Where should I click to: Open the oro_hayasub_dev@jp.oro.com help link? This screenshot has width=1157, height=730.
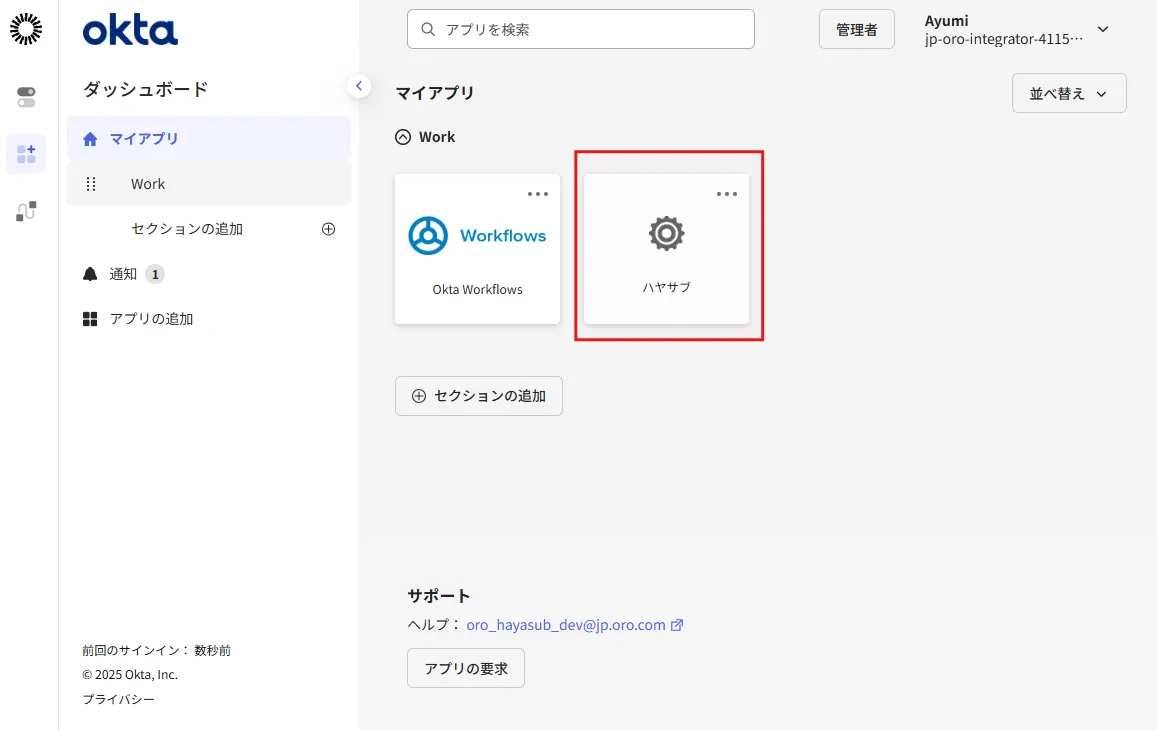(x=566, y=624)
